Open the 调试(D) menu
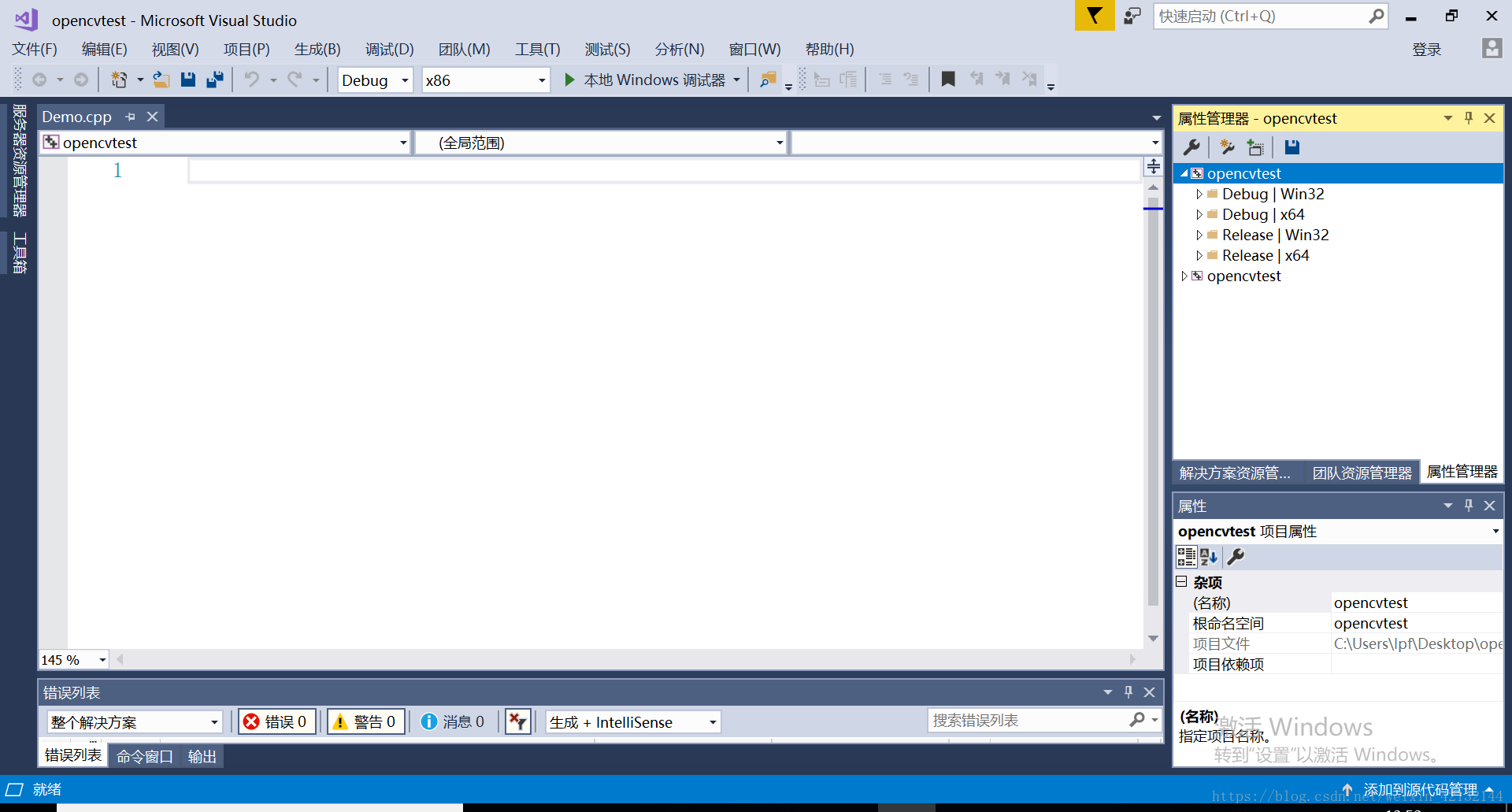 tap(389, 49)
